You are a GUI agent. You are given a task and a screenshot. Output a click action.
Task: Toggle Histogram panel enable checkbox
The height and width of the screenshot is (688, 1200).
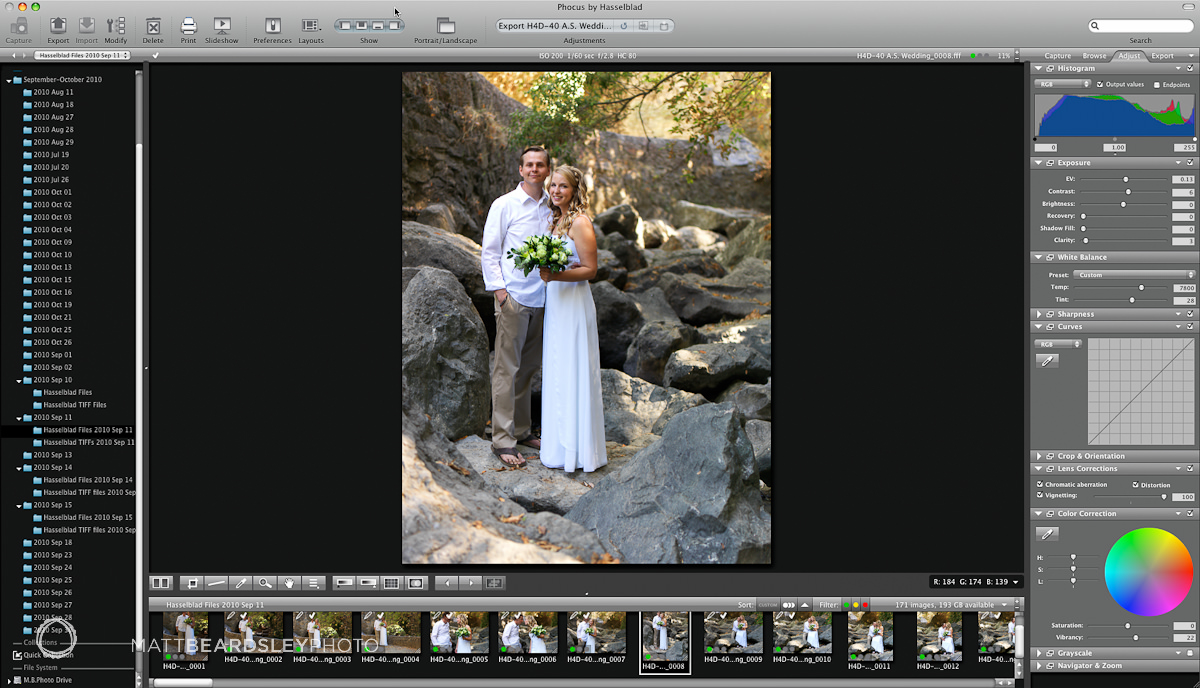[x=1190, y=69]
